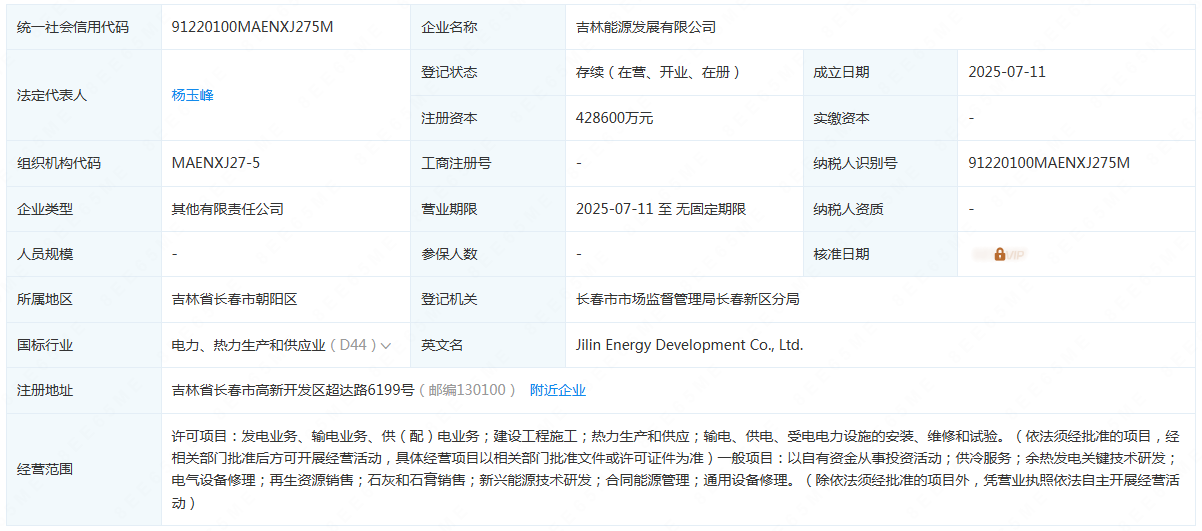Click the postal code 邮编130100
Screen dimensions: 1202x531
(x=467, y=390)
